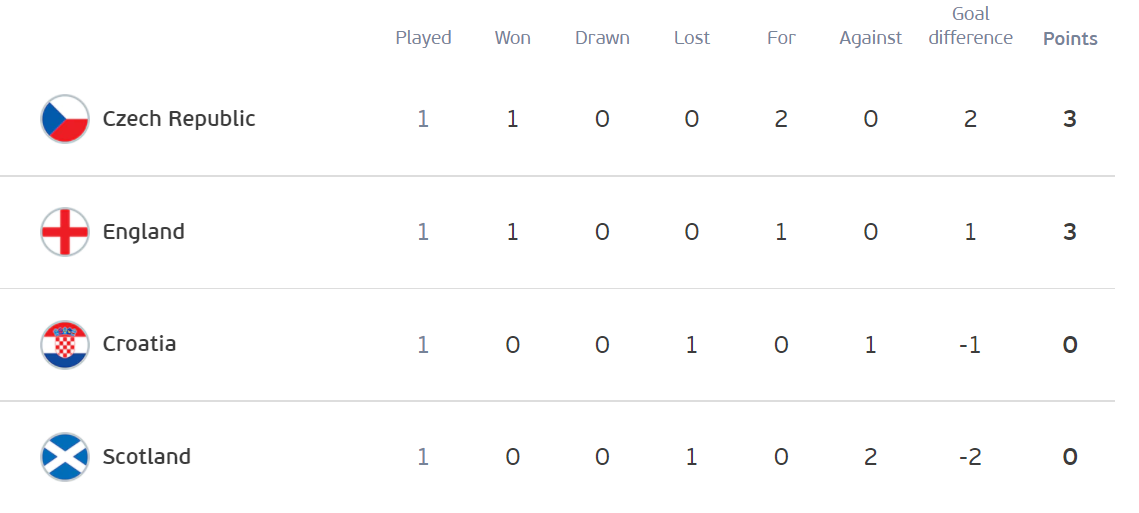Viewport: 1139px width, 513px height.
Task: Click the Scotland flag icon
Action: tap(65, 457)
